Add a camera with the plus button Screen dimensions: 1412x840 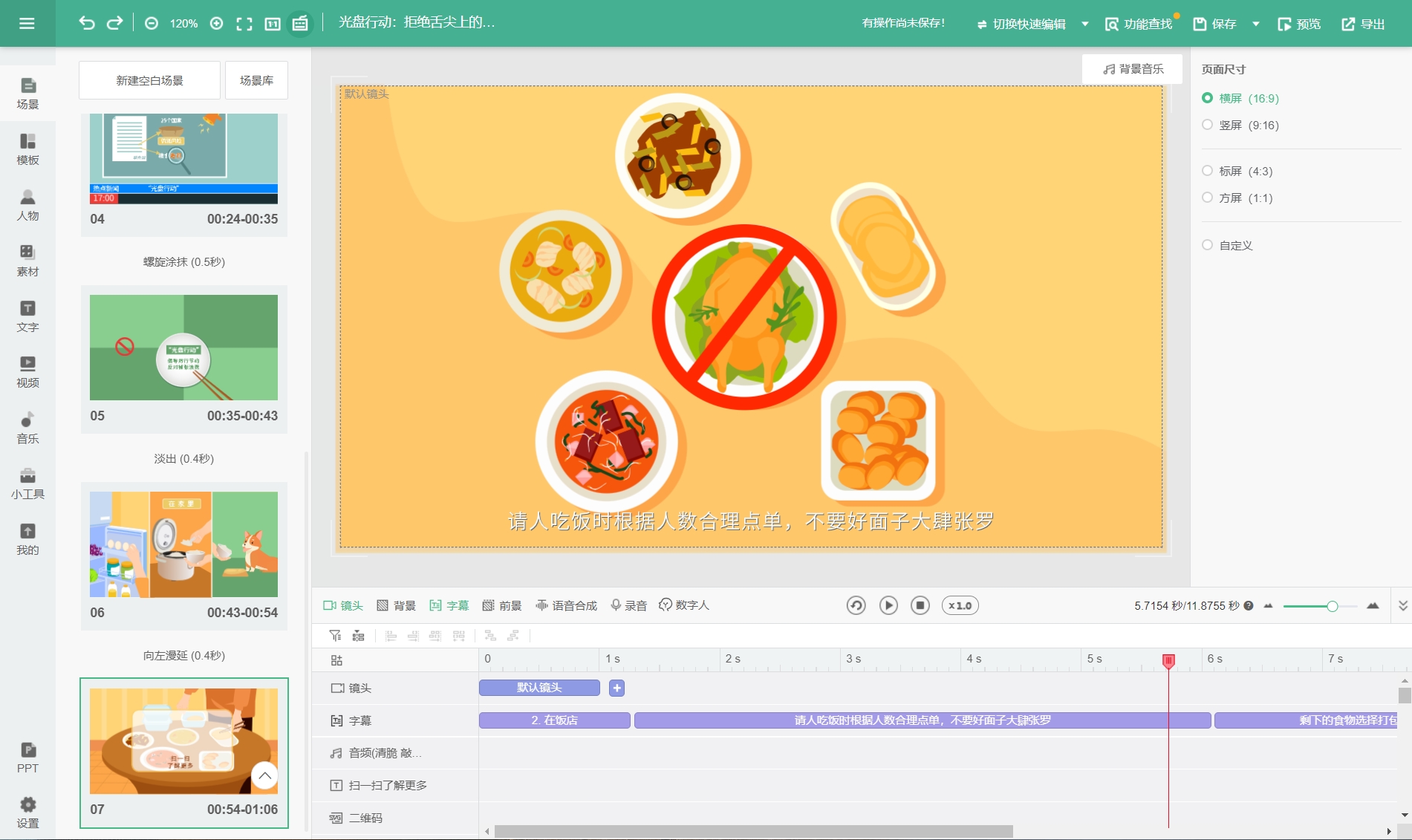[x=616, y=688]
